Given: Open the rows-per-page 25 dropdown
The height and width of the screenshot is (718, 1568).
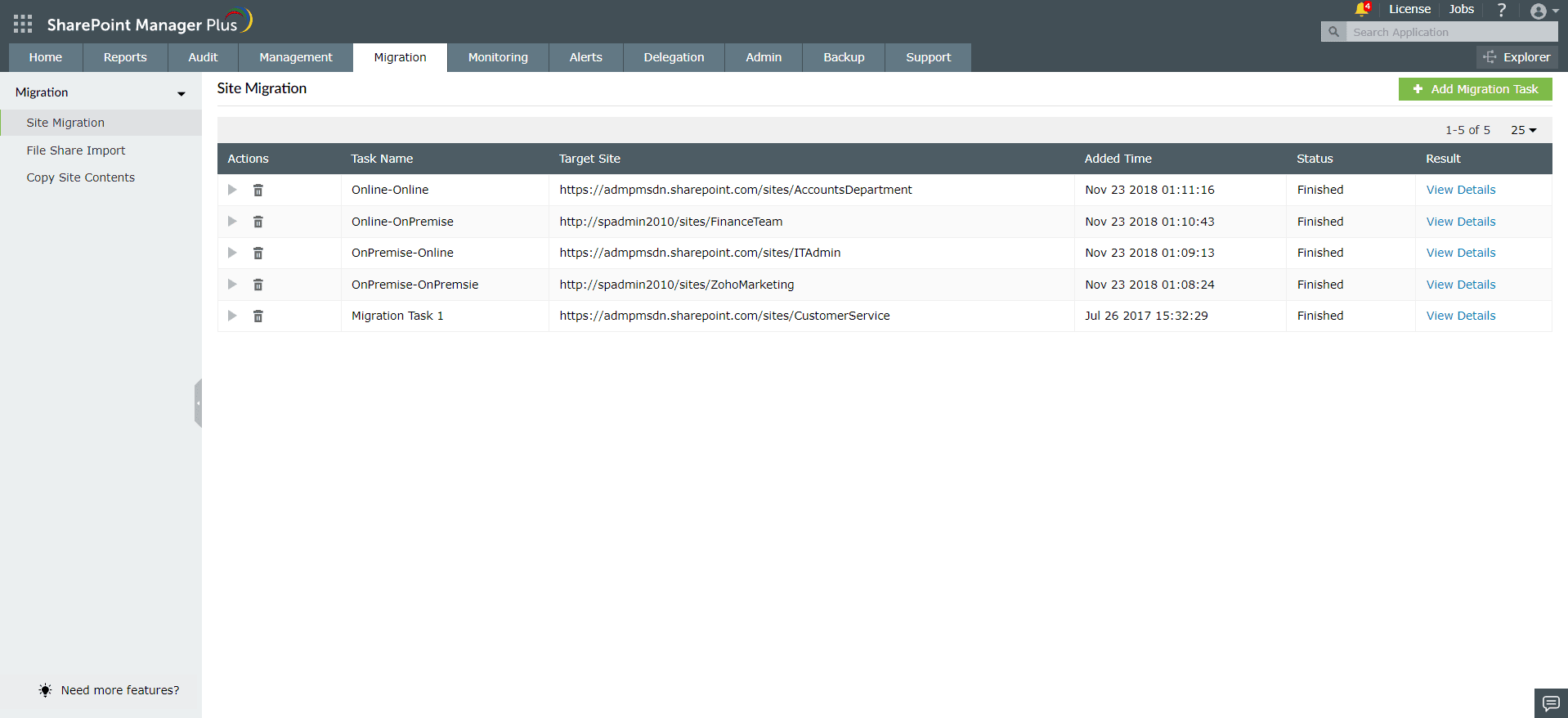Looking at the screenshot, I should (x=1524, y=130).
